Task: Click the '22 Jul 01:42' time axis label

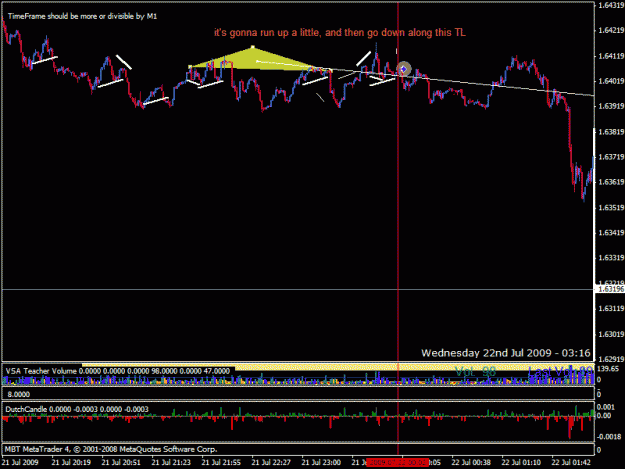Action: click(x=571, y=463)
